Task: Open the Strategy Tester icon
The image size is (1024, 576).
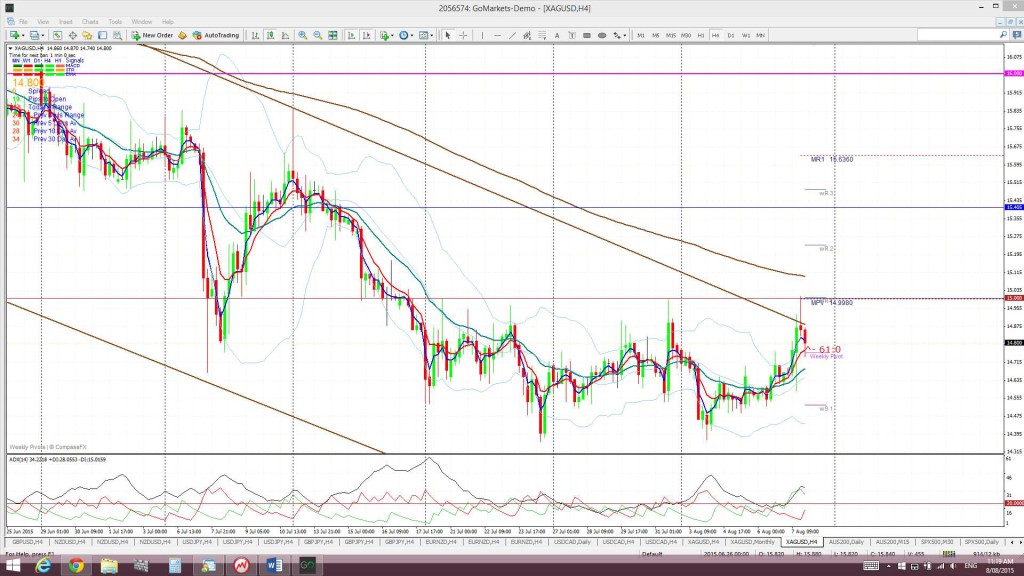Action: coord(118,35)
